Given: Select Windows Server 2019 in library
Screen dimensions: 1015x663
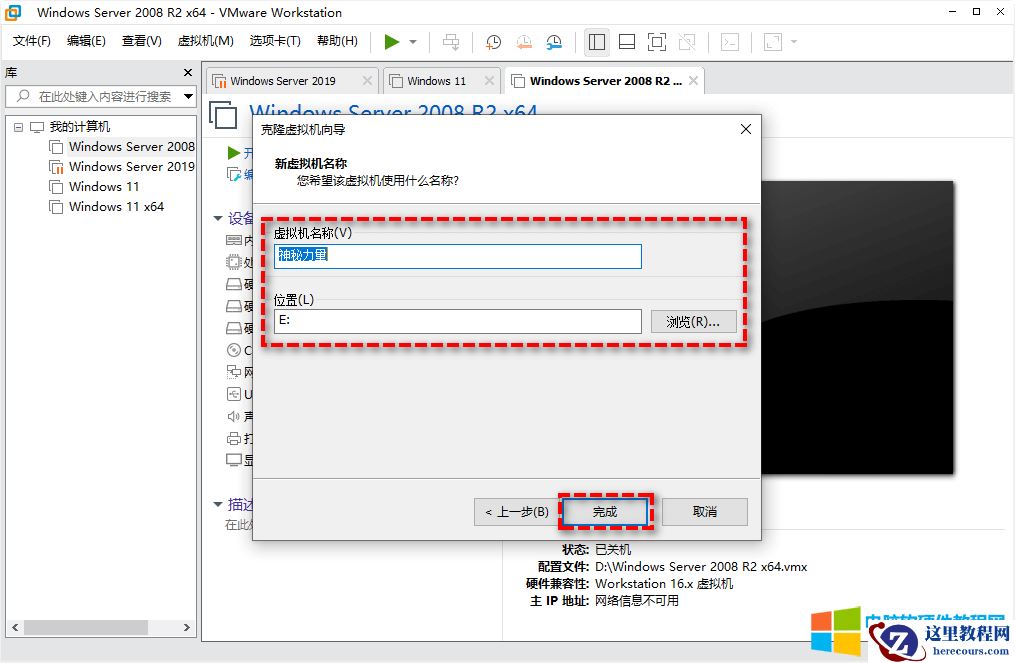Looking at the screenshot, I should point(131,167).
